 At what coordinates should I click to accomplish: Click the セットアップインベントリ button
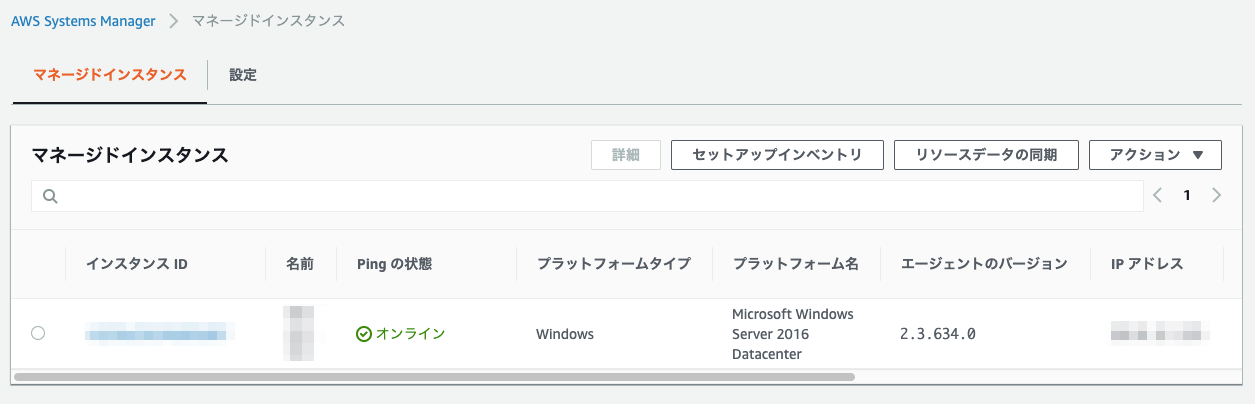pyautogui.click(x=777, y=155)
